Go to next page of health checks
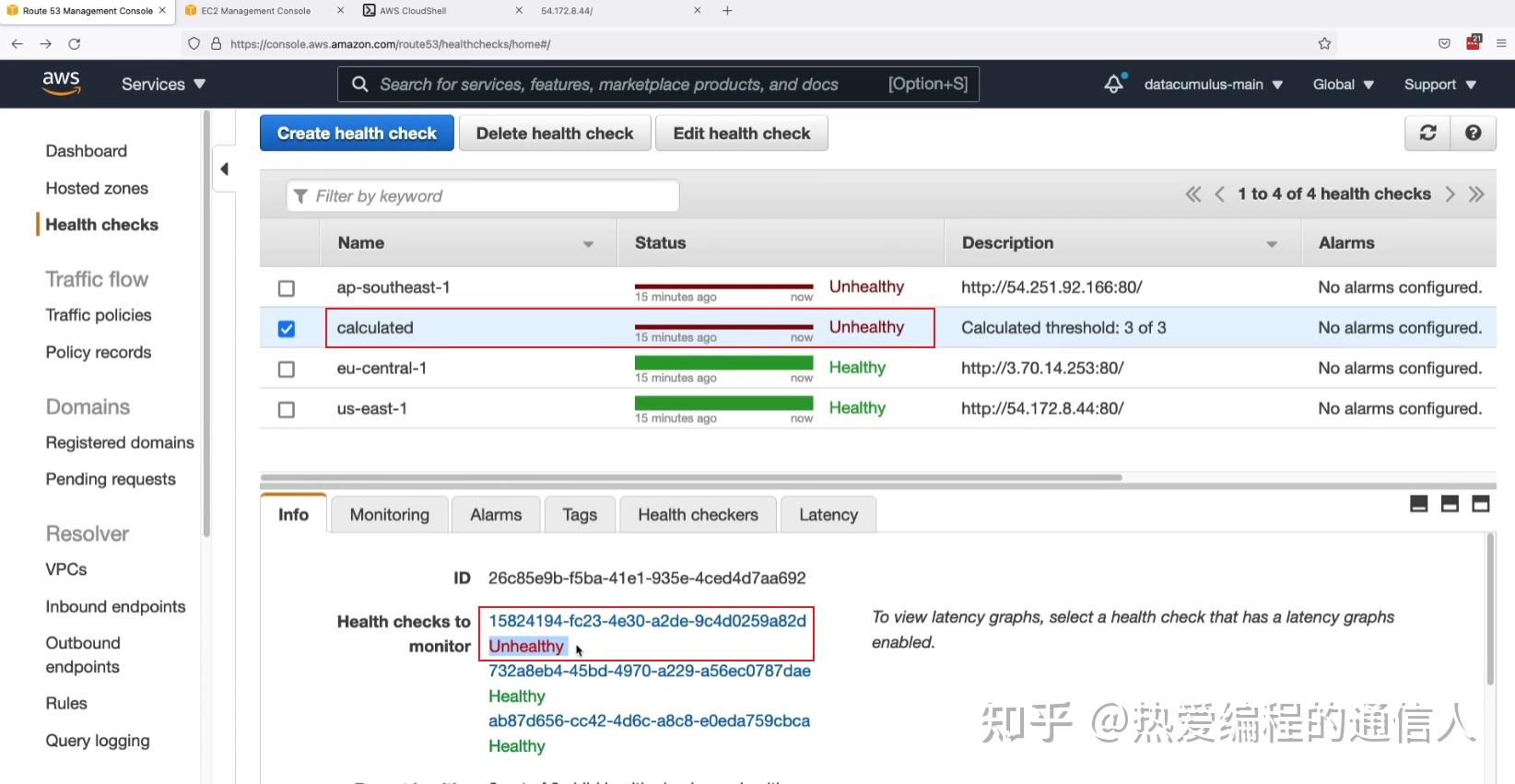This screenshot has width=1515, height=784. pos(1450,193)
